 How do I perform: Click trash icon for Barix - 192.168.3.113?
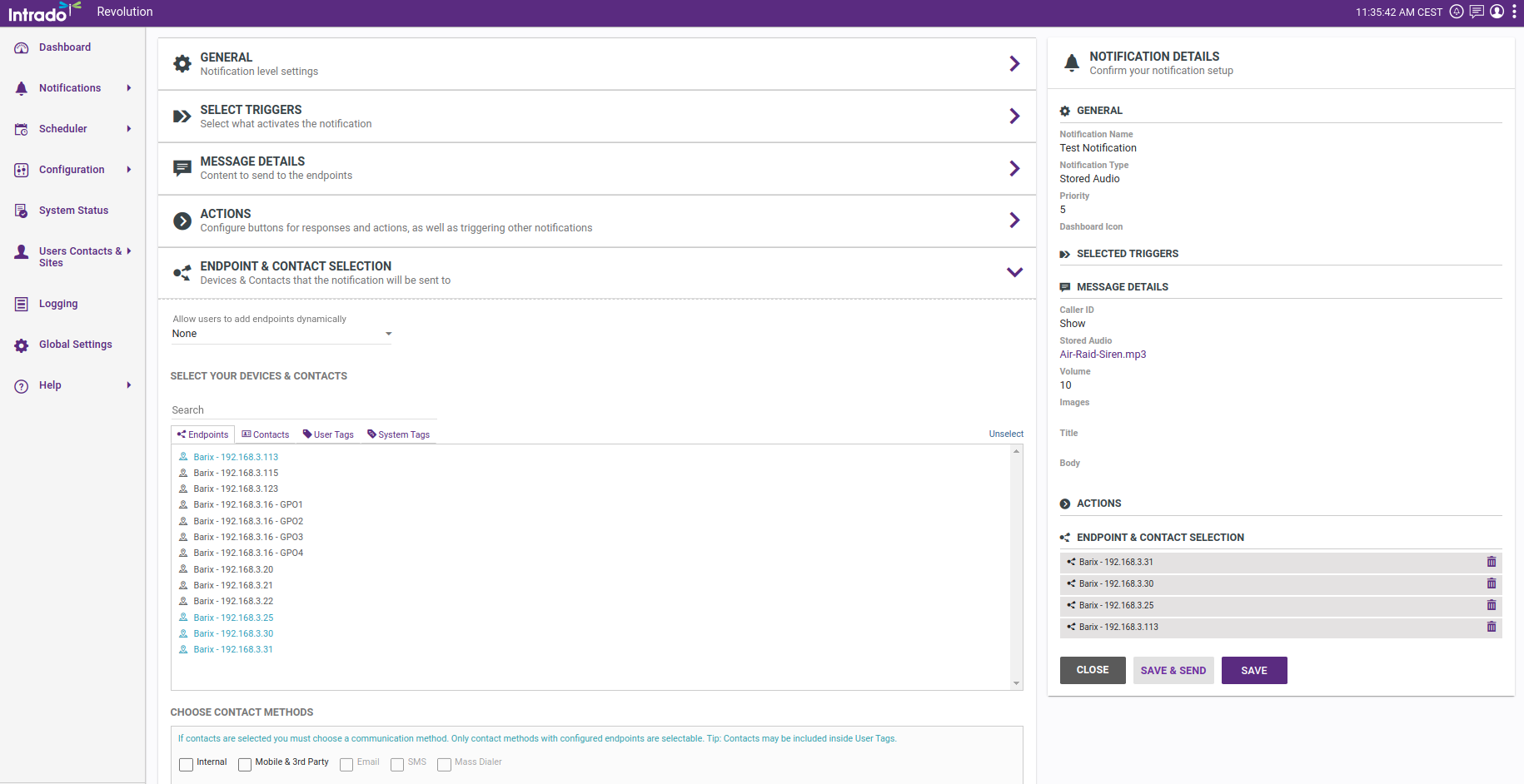tap(1491, 627)
